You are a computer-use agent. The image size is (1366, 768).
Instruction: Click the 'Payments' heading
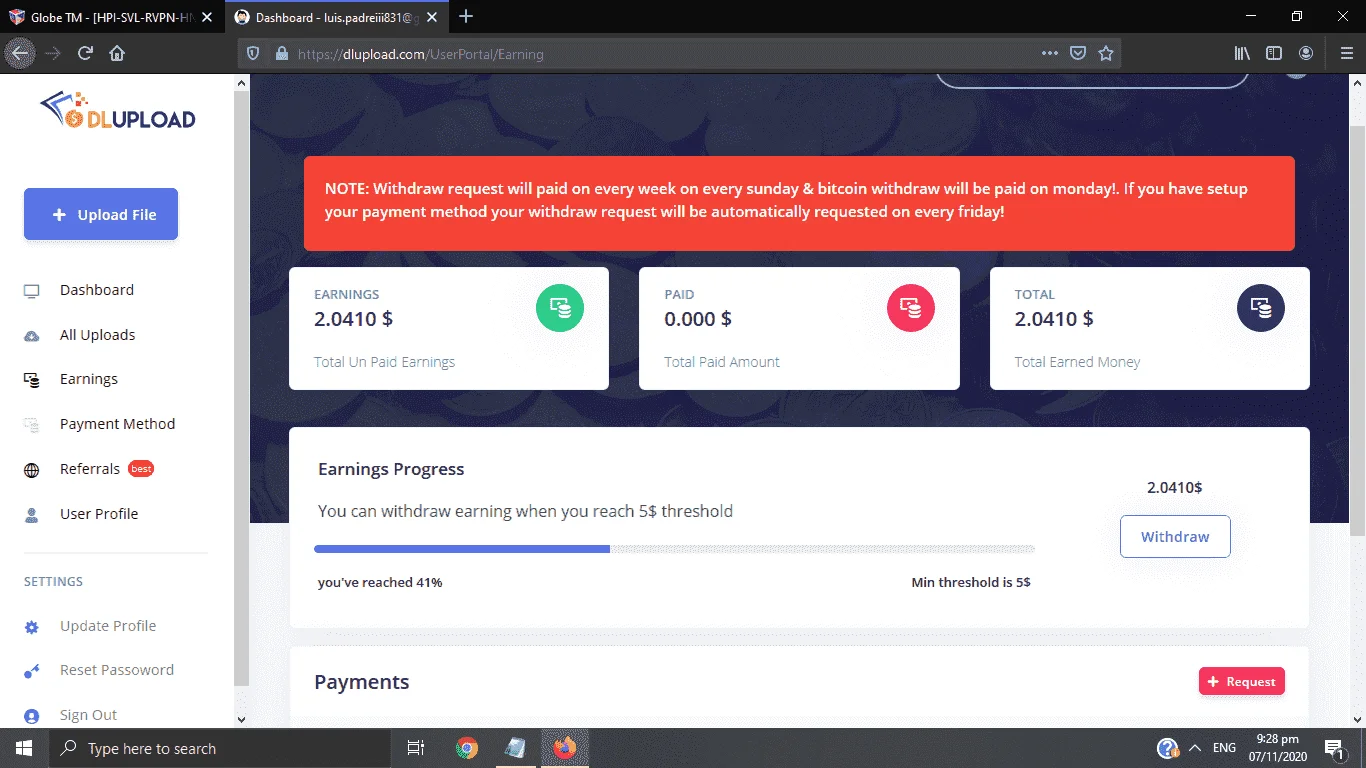[x=361, y=682]
